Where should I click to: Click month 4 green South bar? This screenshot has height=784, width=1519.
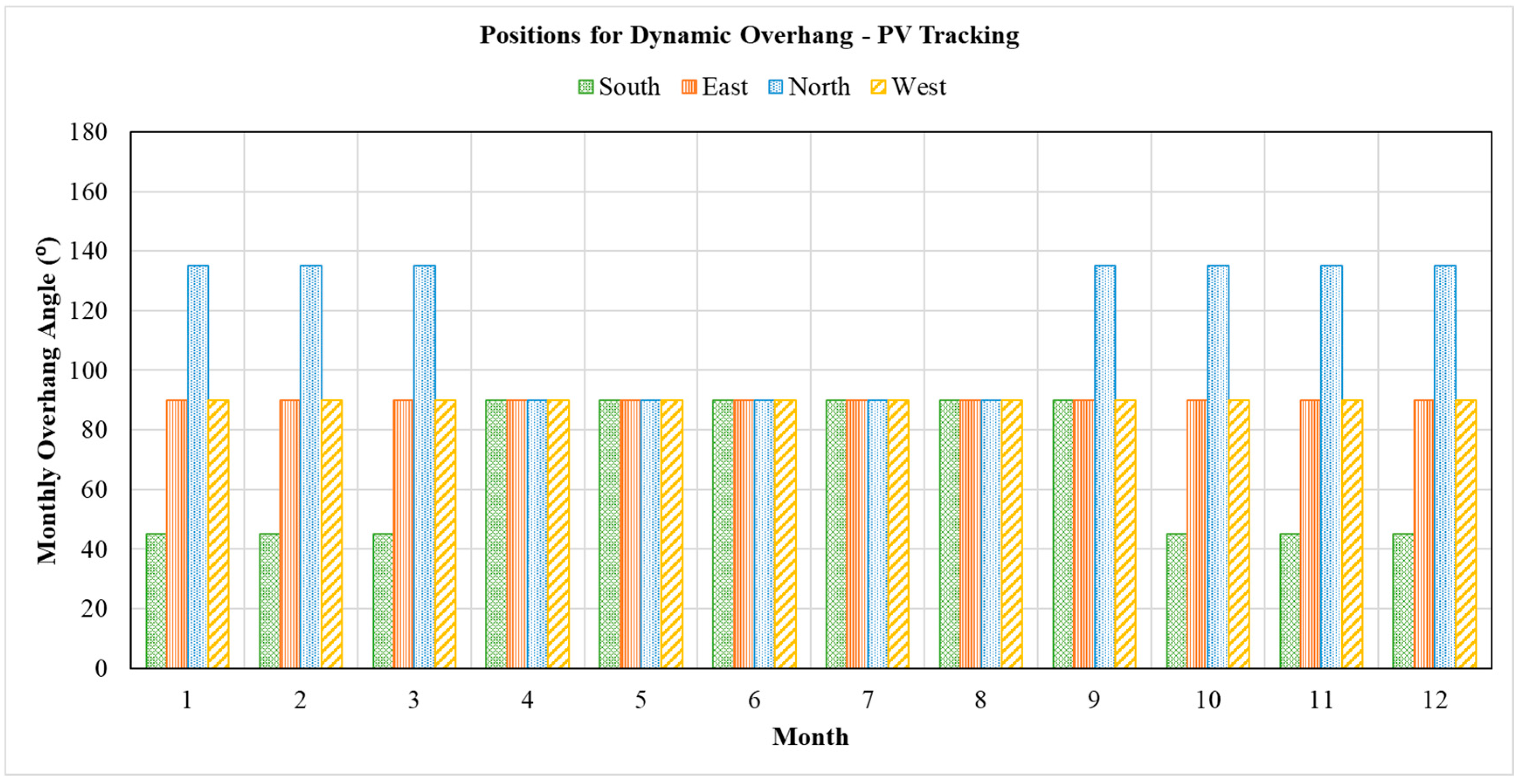click(496, 533)
